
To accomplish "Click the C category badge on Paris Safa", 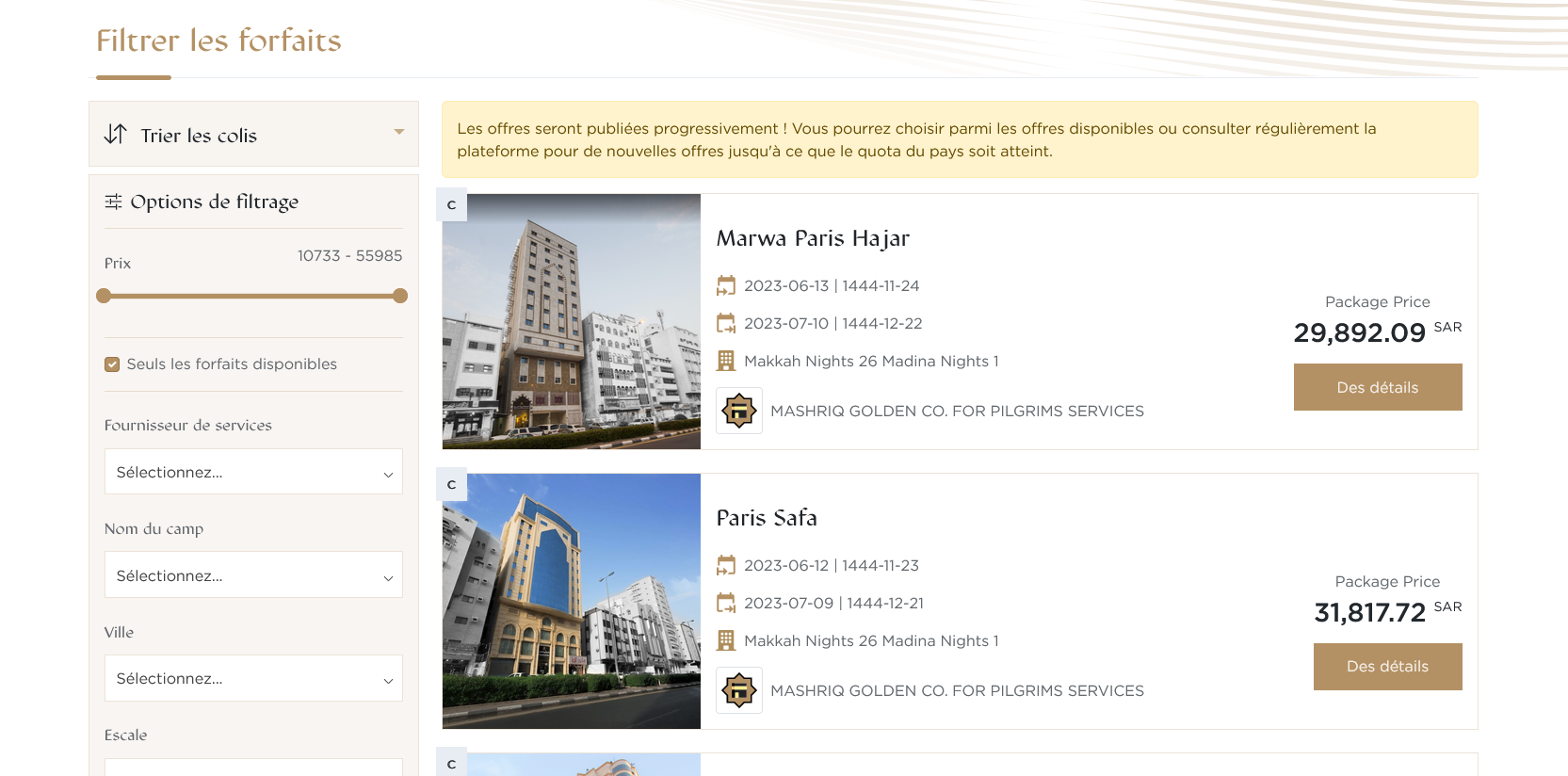I will click(452, 484).
